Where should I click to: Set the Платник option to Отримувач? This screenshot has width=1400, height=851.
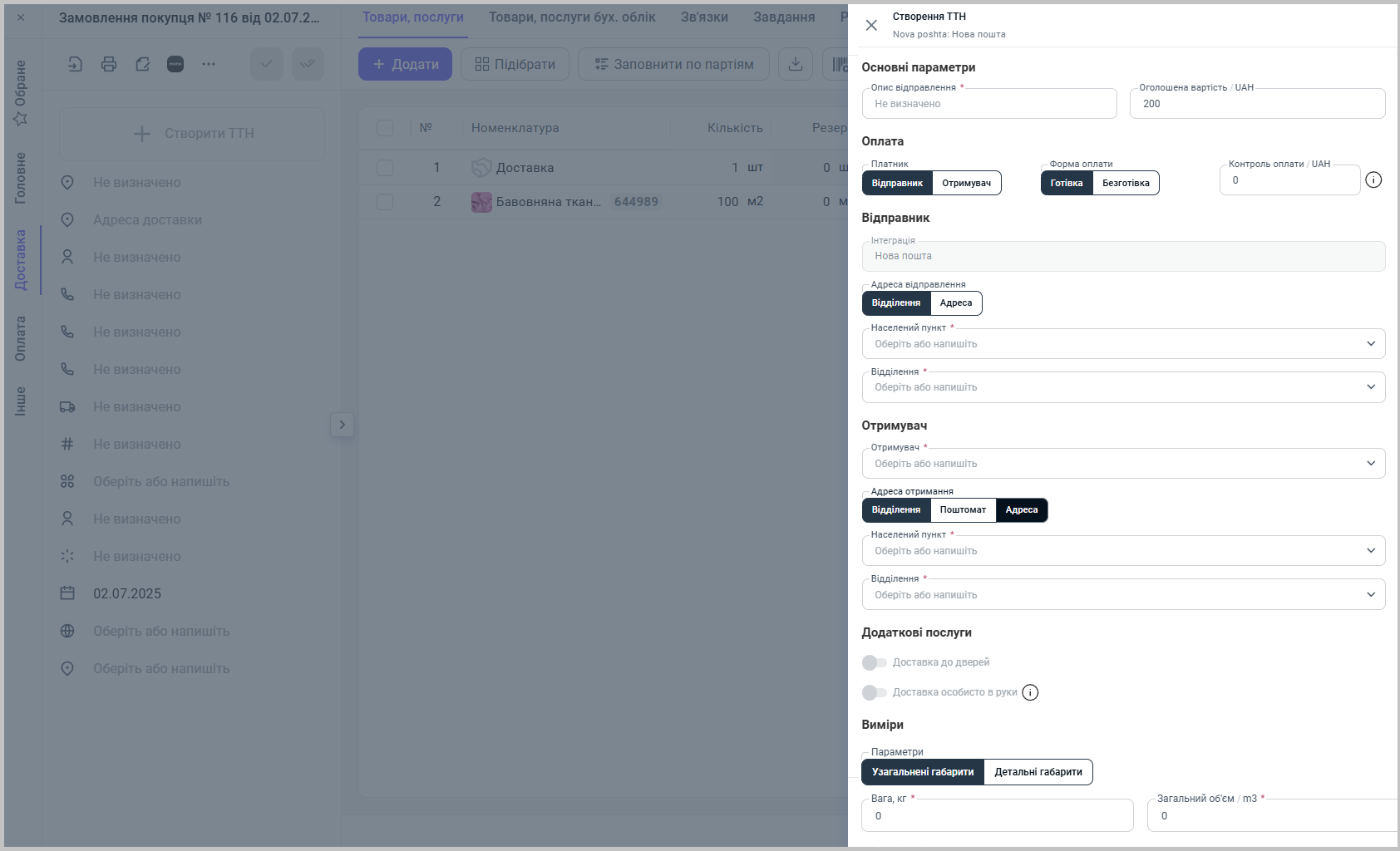[966, 183]
